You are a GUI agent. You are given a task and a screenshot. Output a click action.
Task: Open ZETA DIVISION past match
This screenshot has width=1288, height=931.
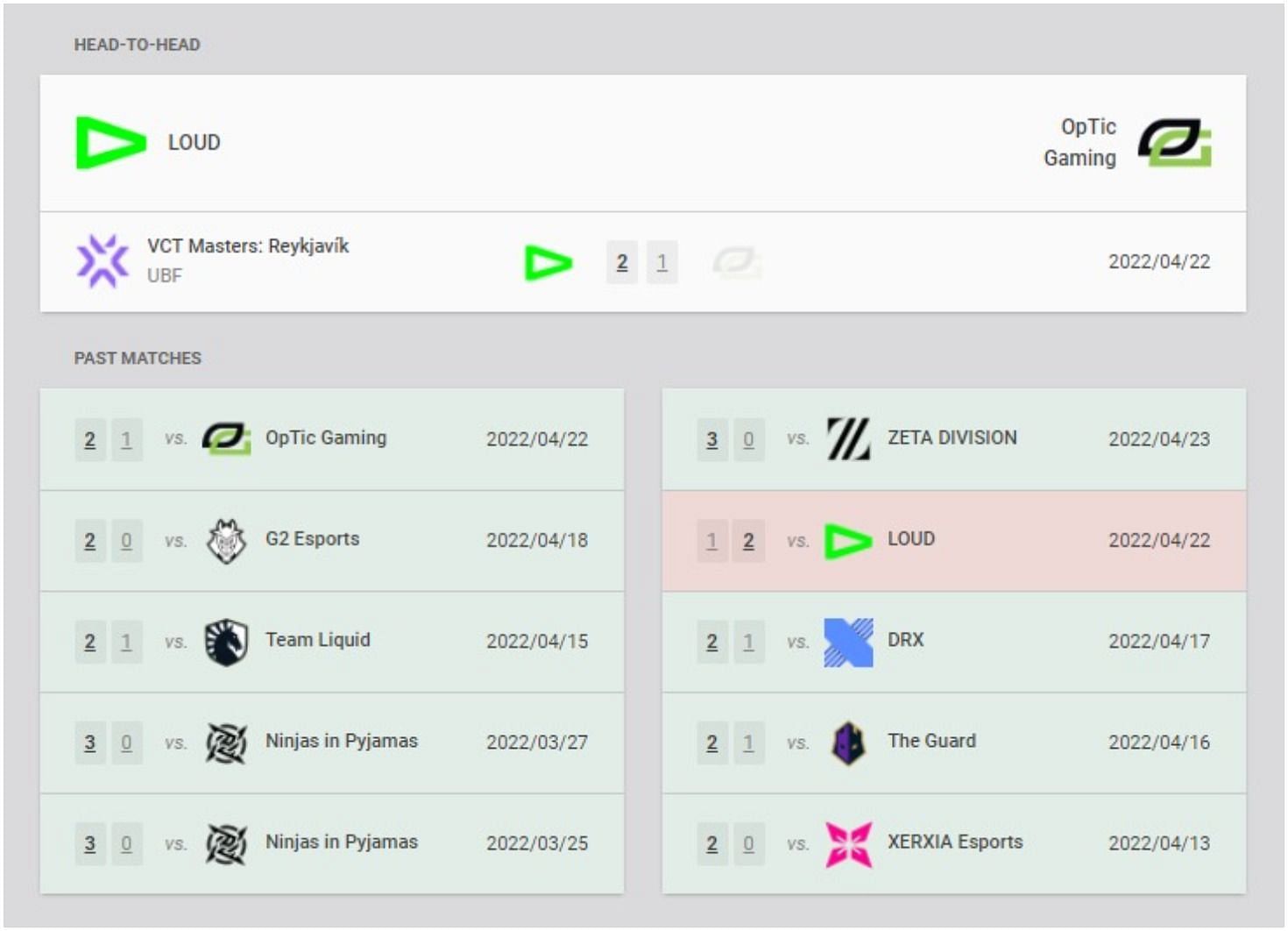click(x=954, y=438)
